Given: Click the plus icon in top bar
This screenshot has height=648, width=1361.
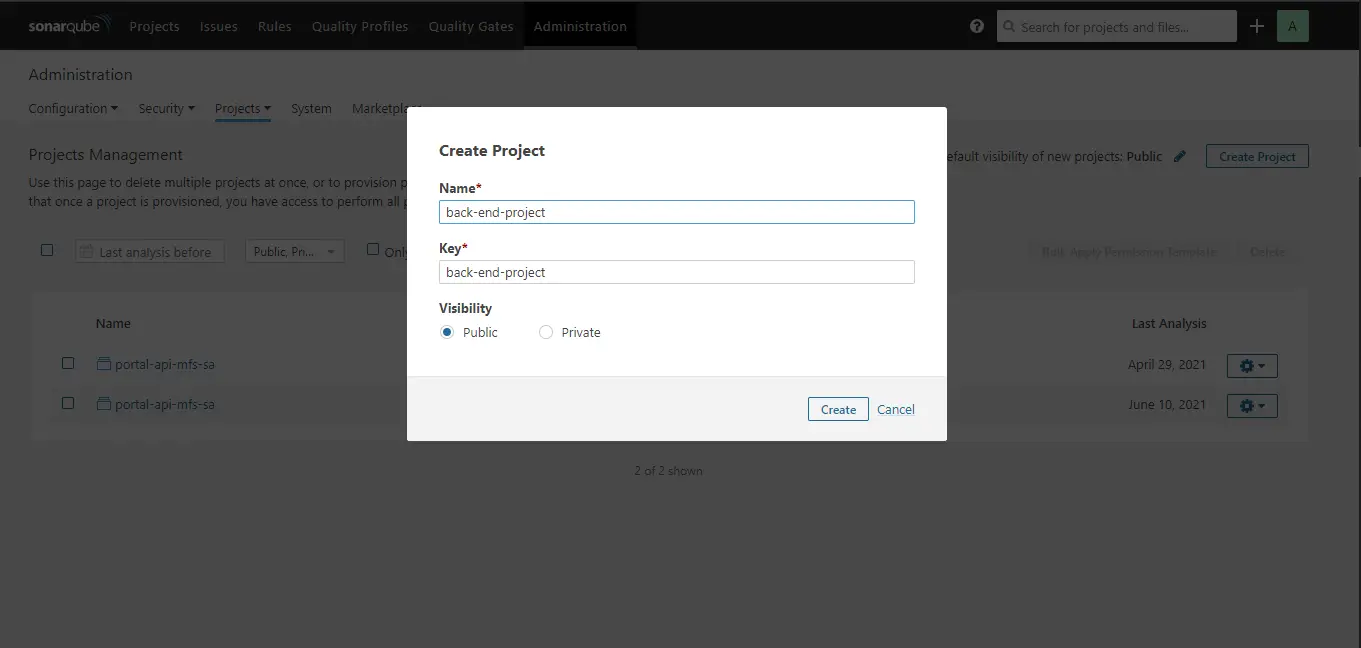Looking at the screenshot, I should 1257,26.
